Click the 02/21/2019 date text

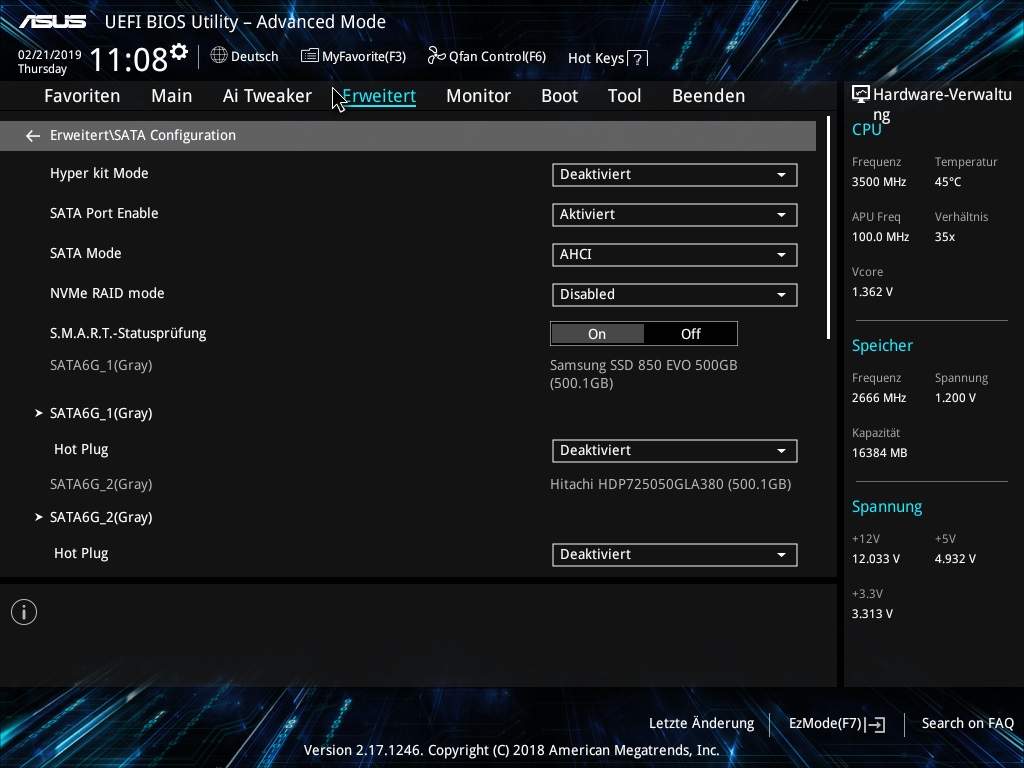coord(50,55)
